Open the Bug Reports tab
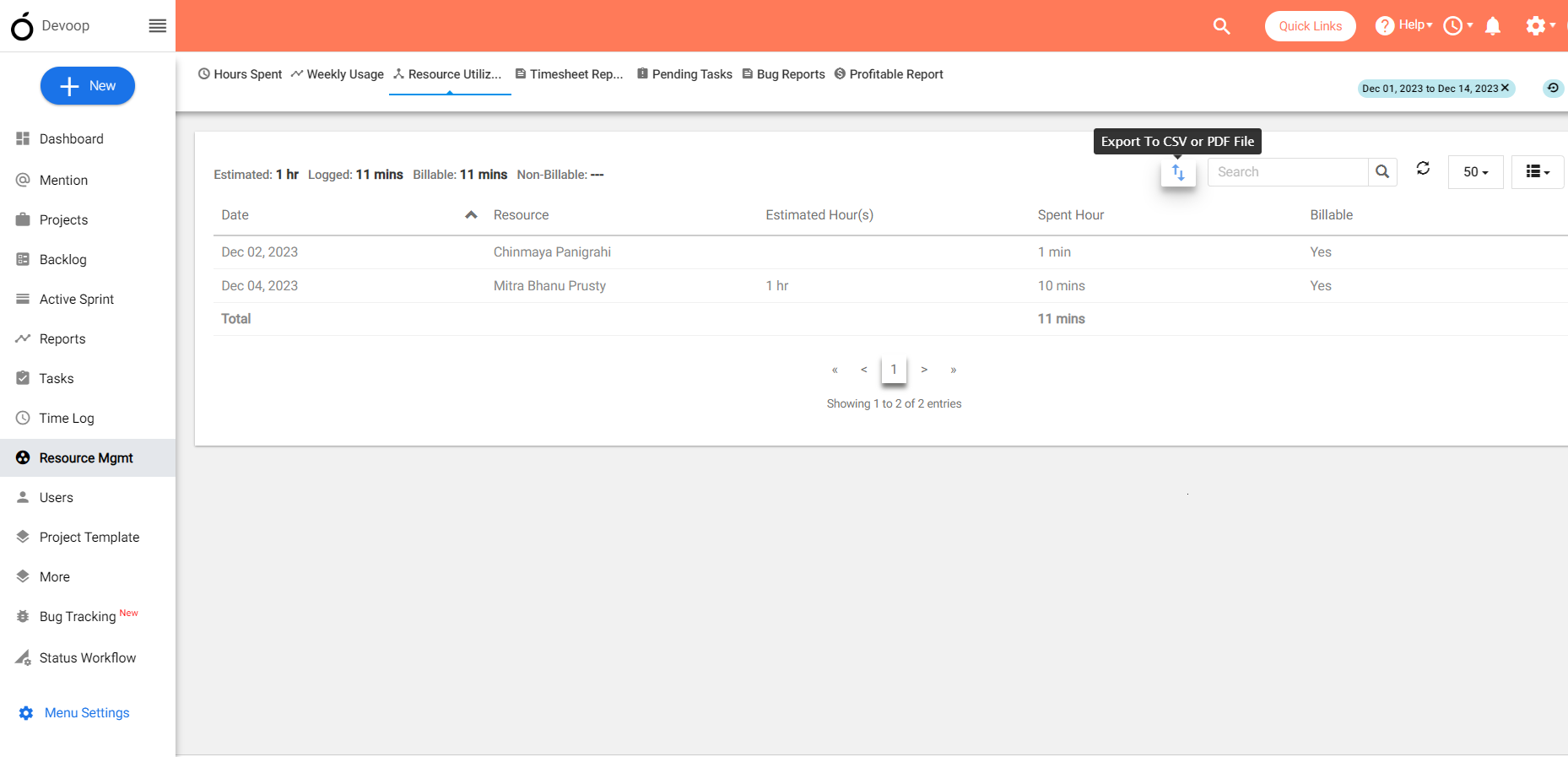Image resolution: width=1568 pixels, height=757 pixels. [784, 74]
